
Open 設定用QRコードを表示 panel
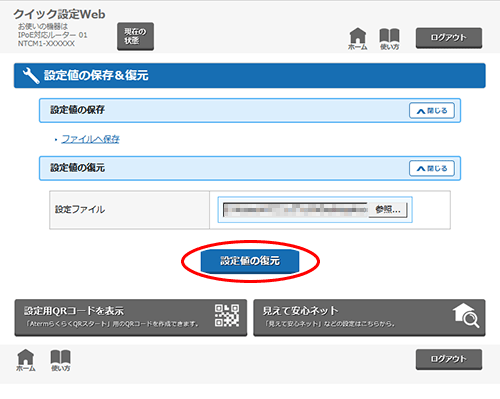[x=131, y=317]
